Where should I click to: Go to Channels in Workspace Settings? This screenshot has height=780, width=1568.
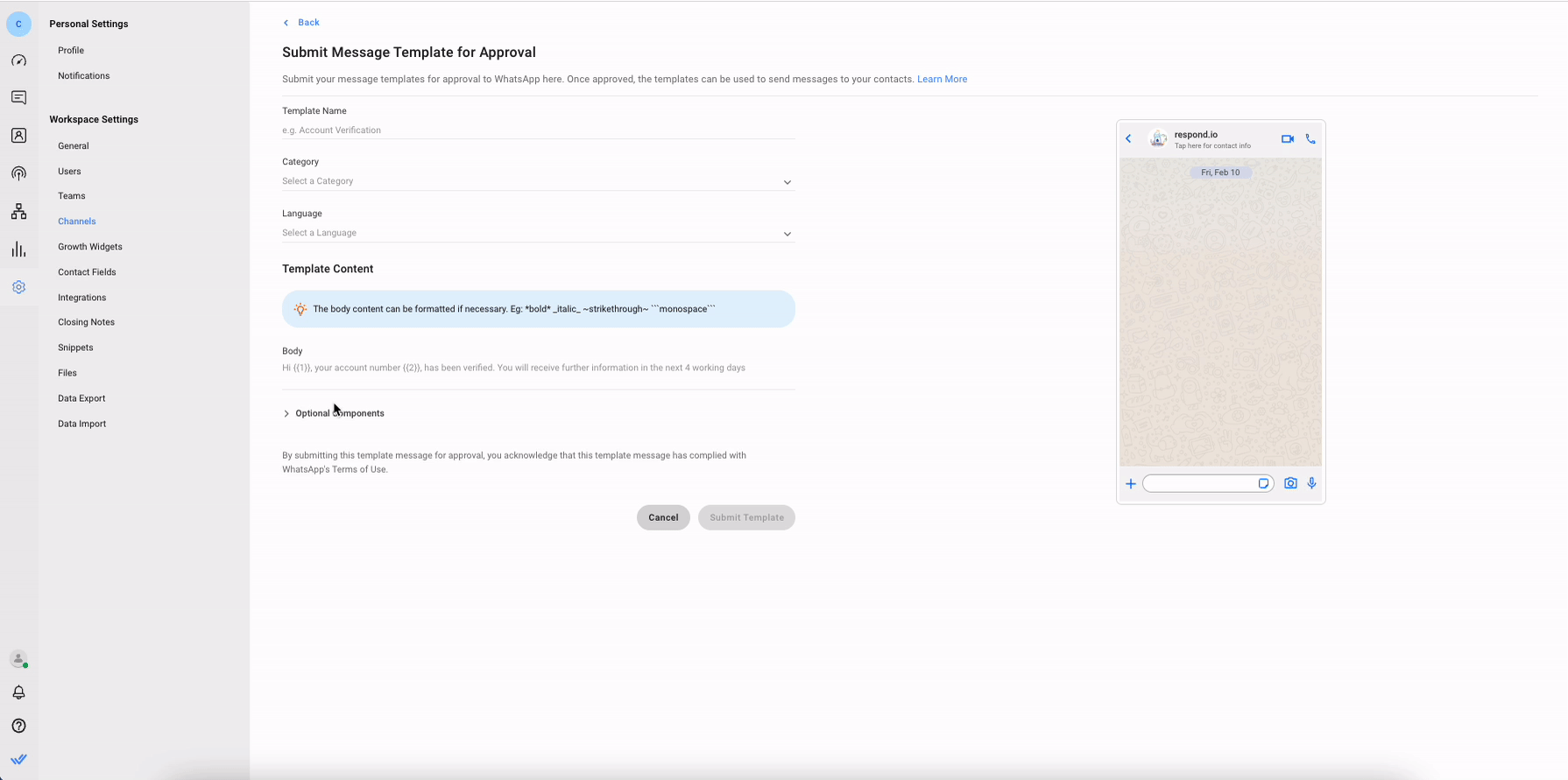77,221
